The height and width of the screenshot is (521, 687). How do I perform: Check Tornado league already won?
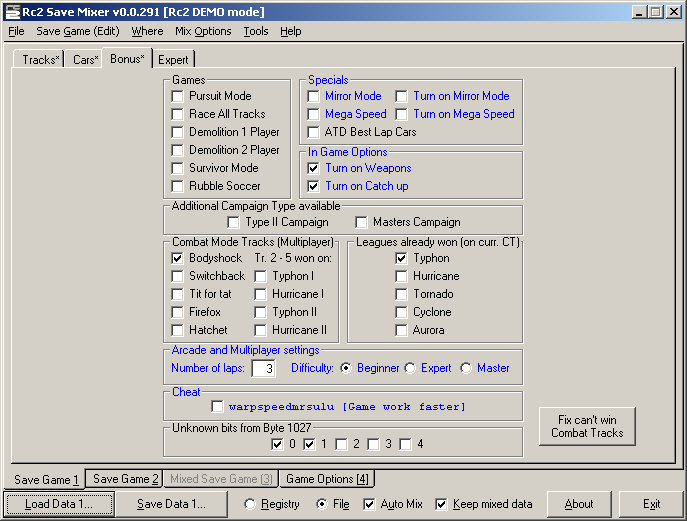coord(401,294)
